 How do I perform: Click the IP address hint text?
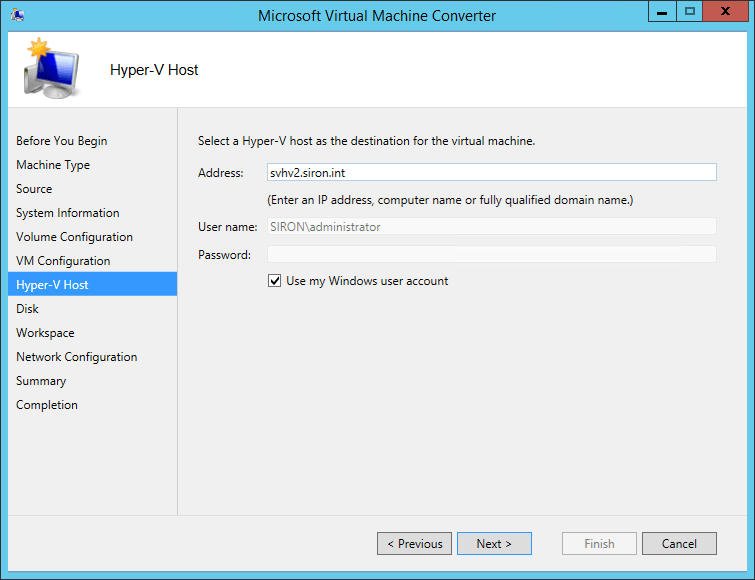point(450,200)
